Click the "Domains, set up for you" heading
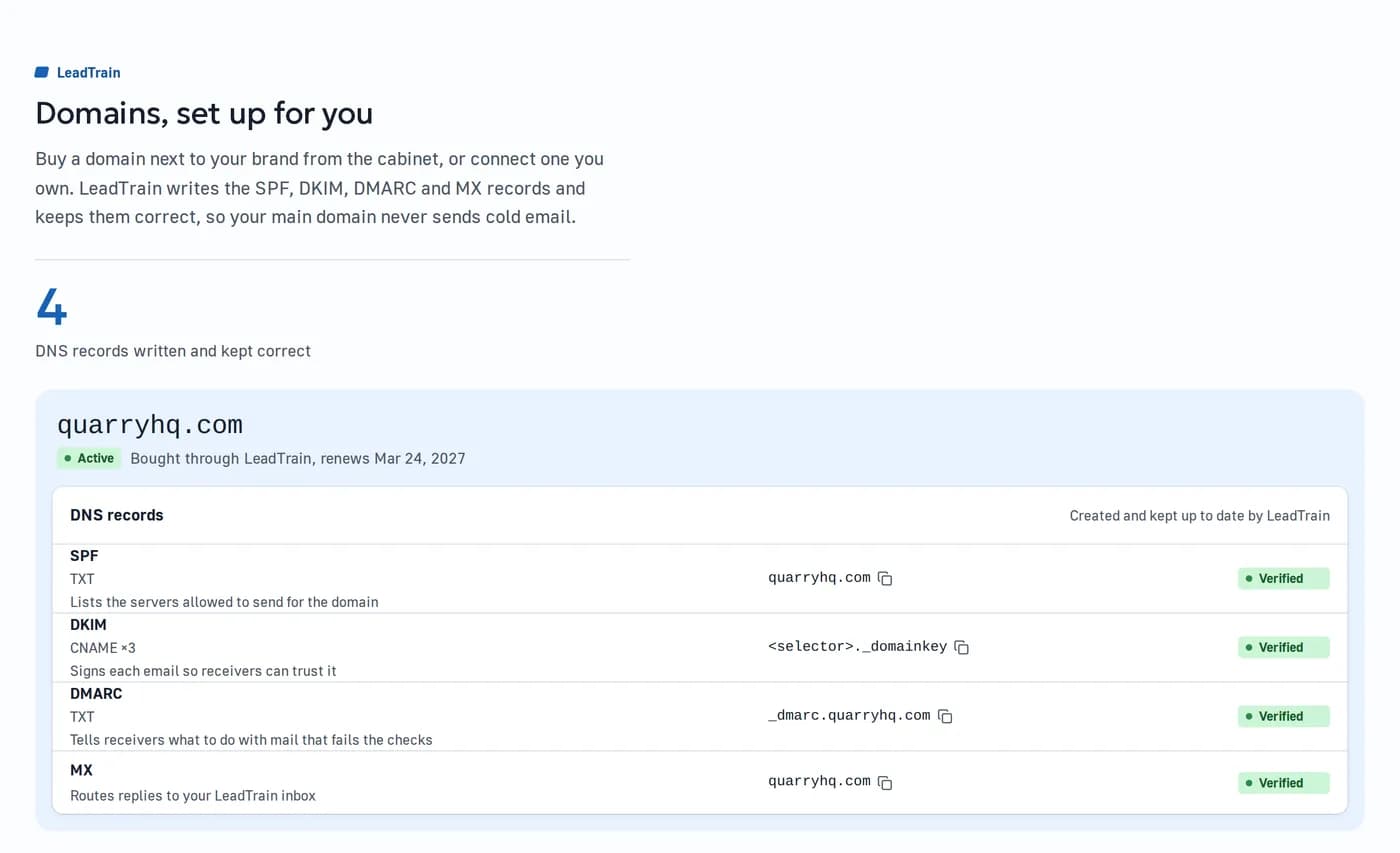The image size is (1400, 853). point(204,113)
